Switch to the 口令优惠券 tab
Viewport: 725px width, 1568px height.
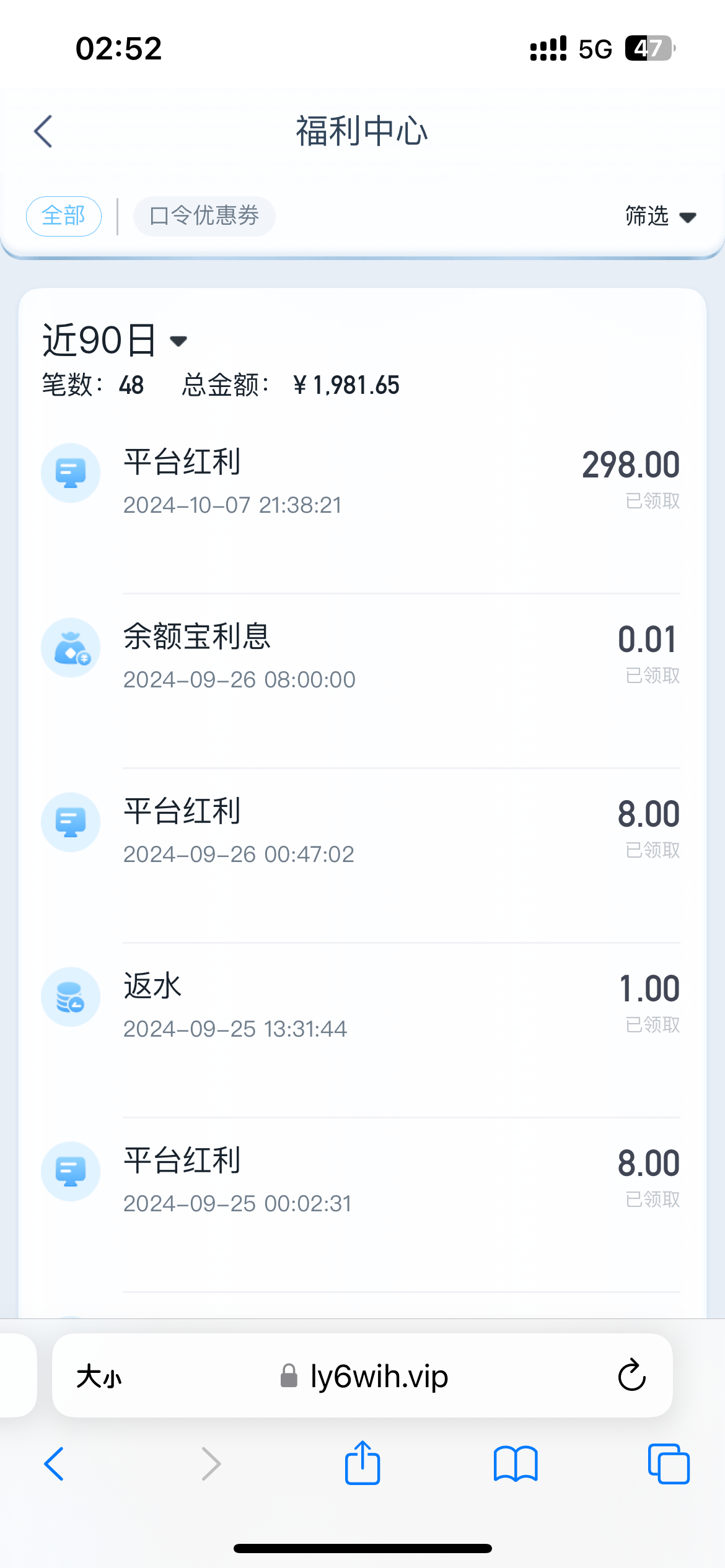[x=204, y=216]
